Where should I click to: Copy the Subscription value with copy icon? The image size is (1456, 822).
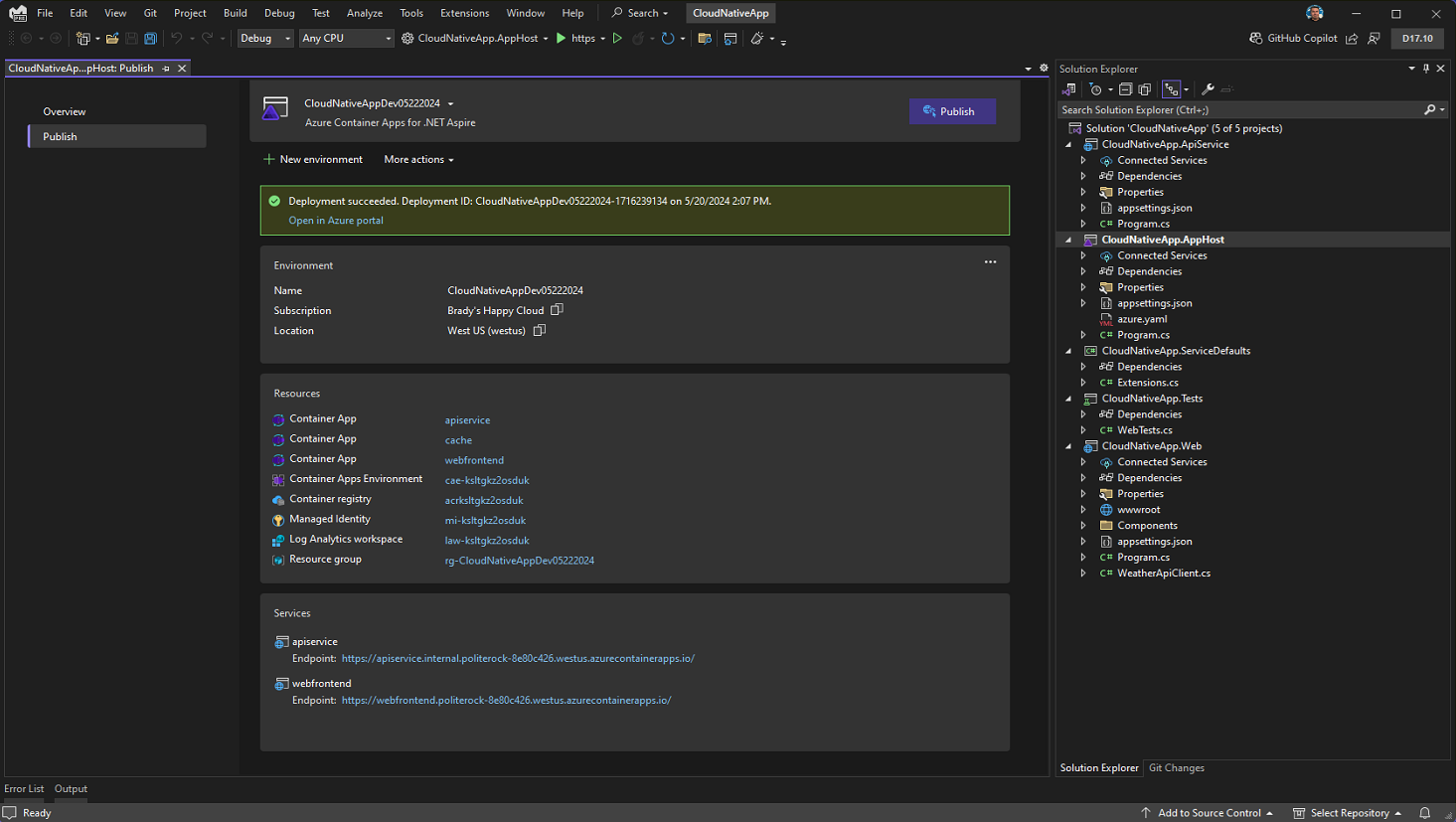(x=557, y=310)
